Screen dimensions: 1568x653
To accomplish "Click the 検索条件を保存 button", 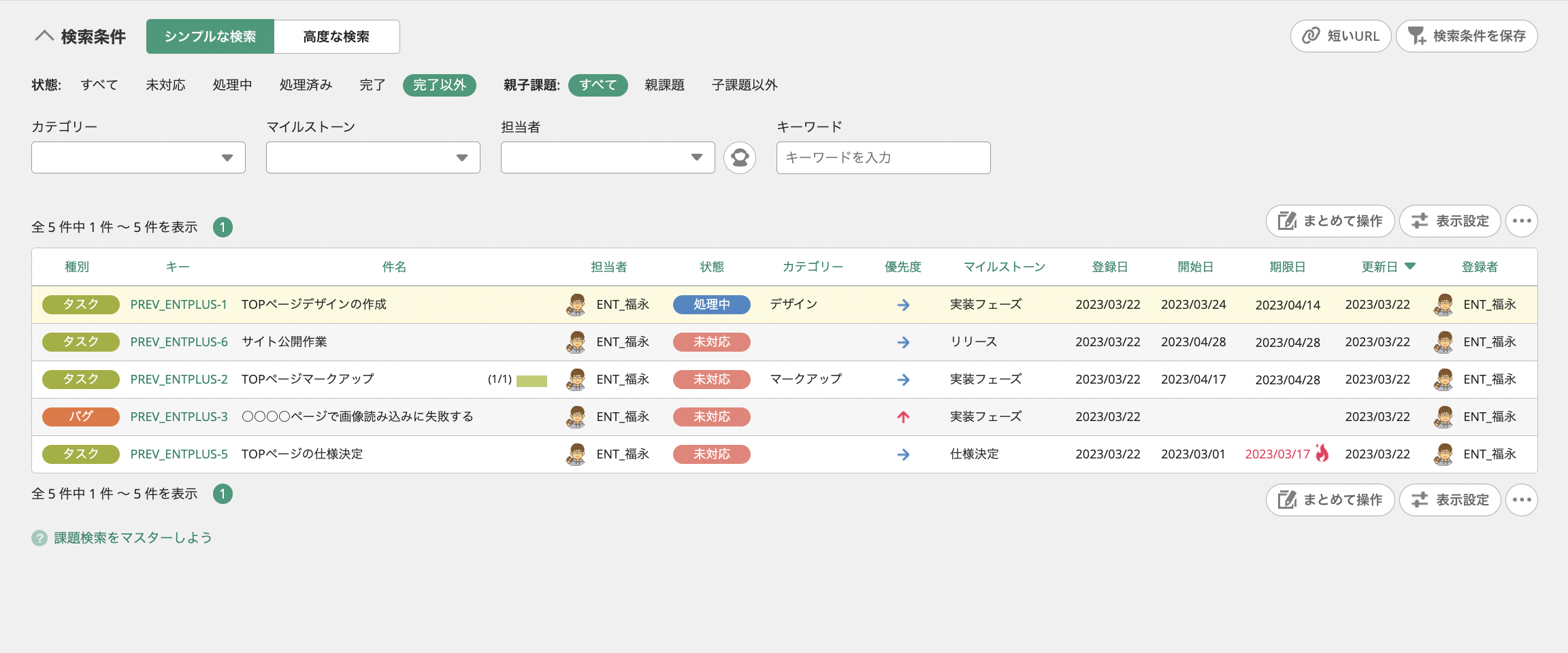I will (1467, 35).
